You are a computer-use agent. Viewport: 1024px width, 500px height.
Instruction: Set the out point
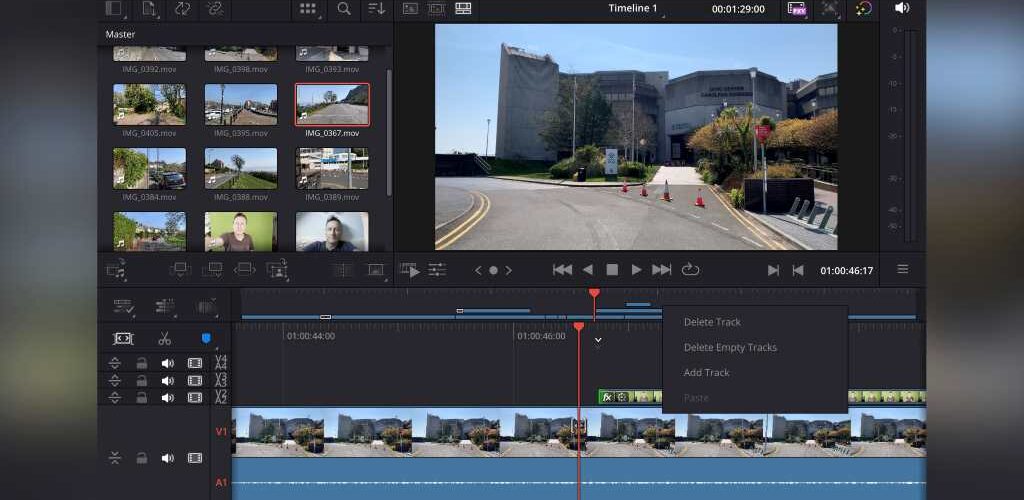(797, 270)
